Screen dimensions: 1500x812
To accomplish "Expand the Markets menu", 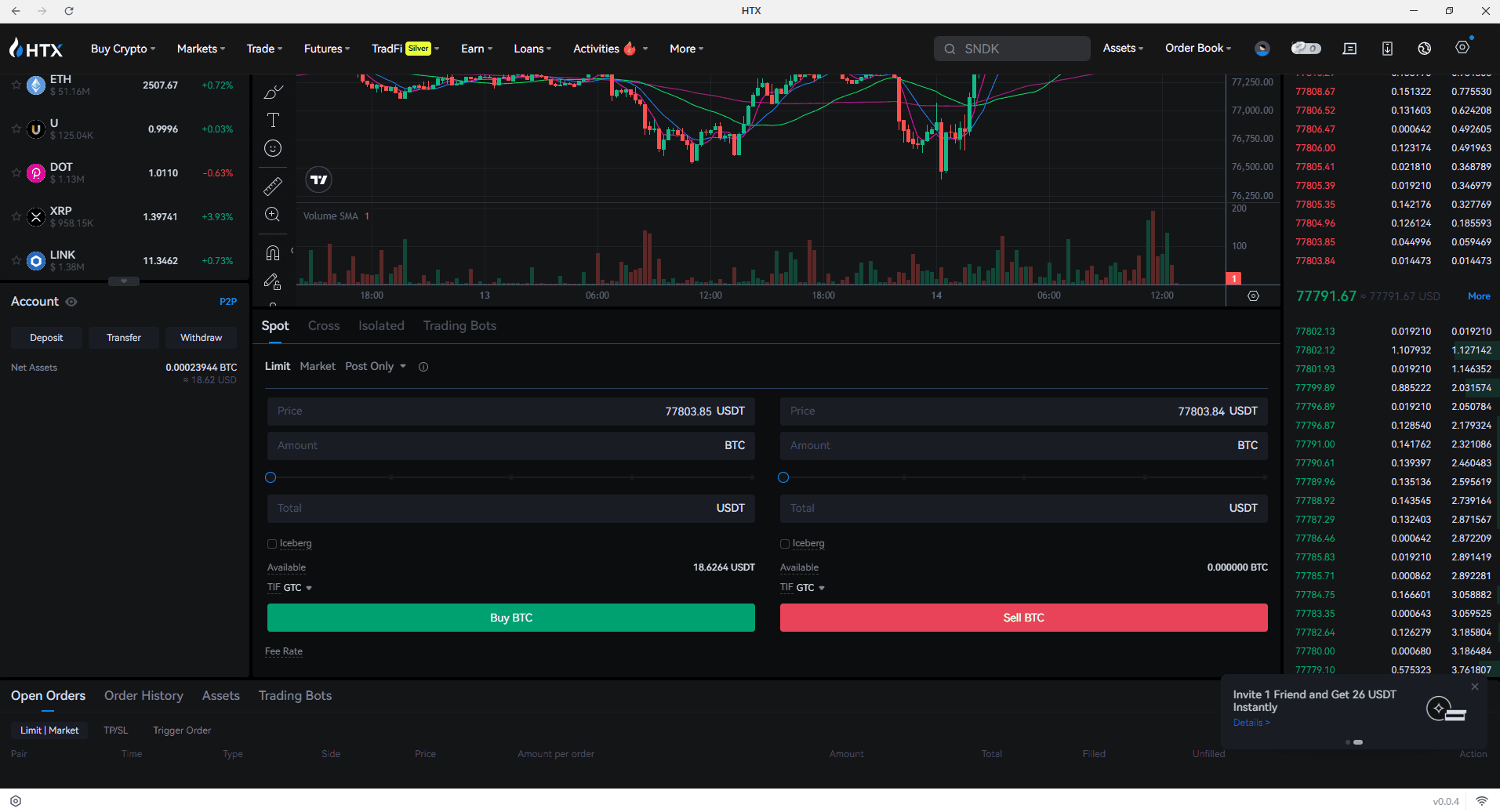I will coord(202,49).
